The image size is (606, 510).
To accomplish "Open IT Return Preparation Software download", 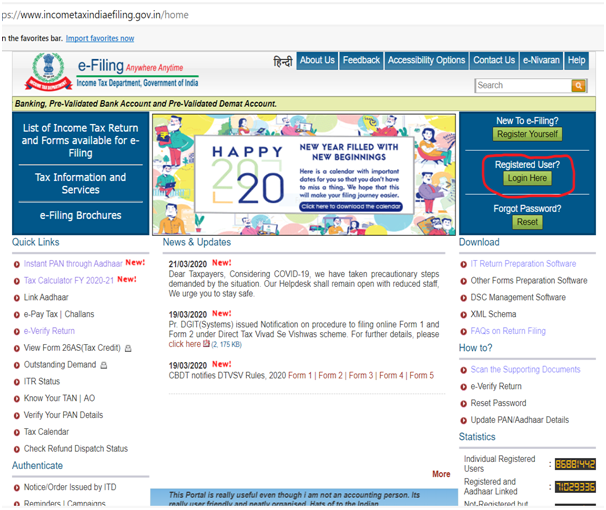I will click(523, 264).
